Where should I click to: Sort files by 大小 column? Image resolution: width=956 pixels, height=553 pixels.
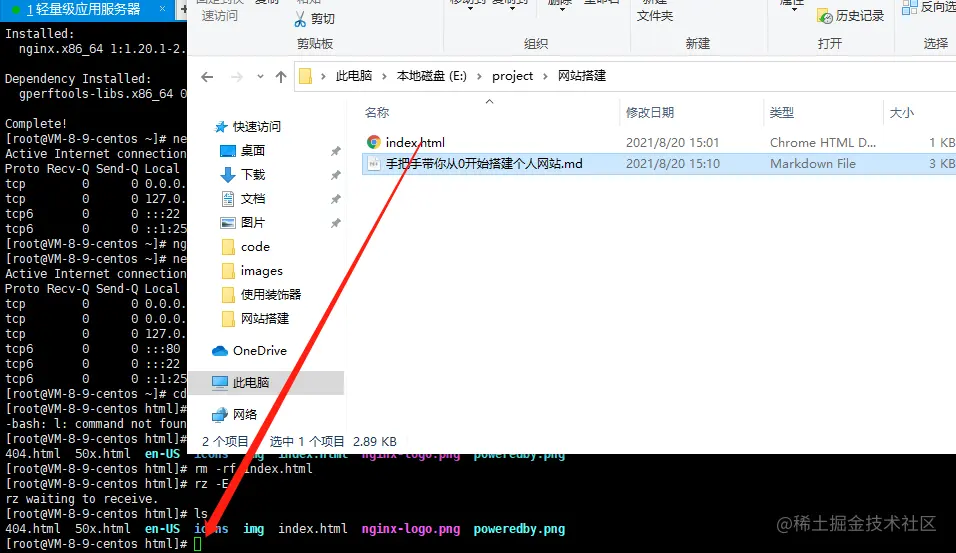[902, 112]
